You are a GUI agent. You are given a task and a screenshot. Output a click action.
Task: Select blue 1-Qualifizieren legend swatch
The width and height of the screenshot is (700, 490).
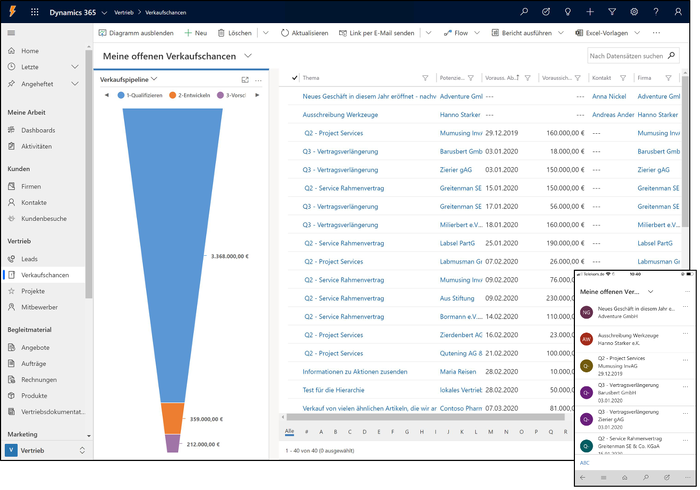click(x=121, y=95)
